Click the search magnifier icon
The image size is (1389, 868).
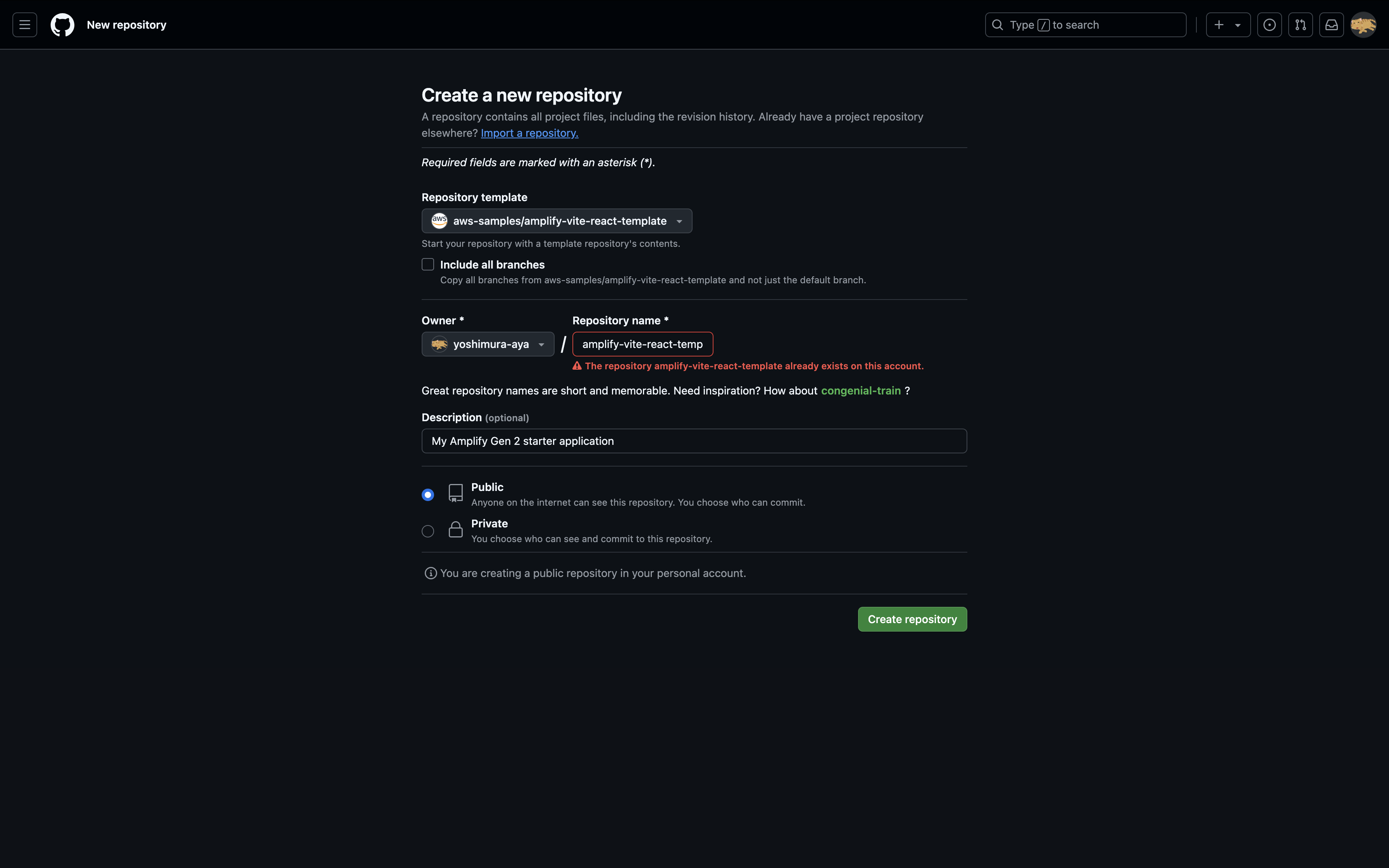[998, 25]
